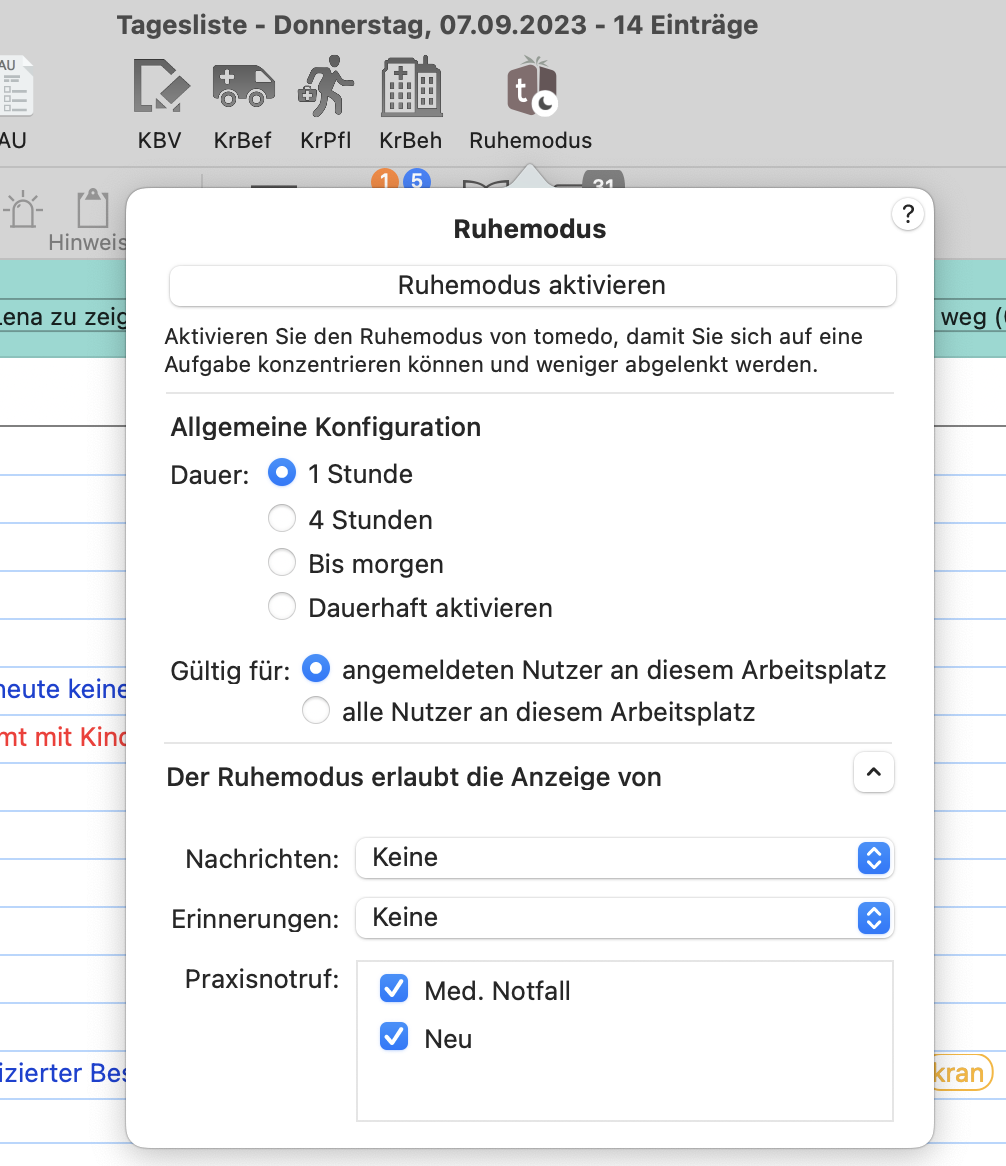
Task: Click the orange kran tag
Action: click(x=961, y=1073)
